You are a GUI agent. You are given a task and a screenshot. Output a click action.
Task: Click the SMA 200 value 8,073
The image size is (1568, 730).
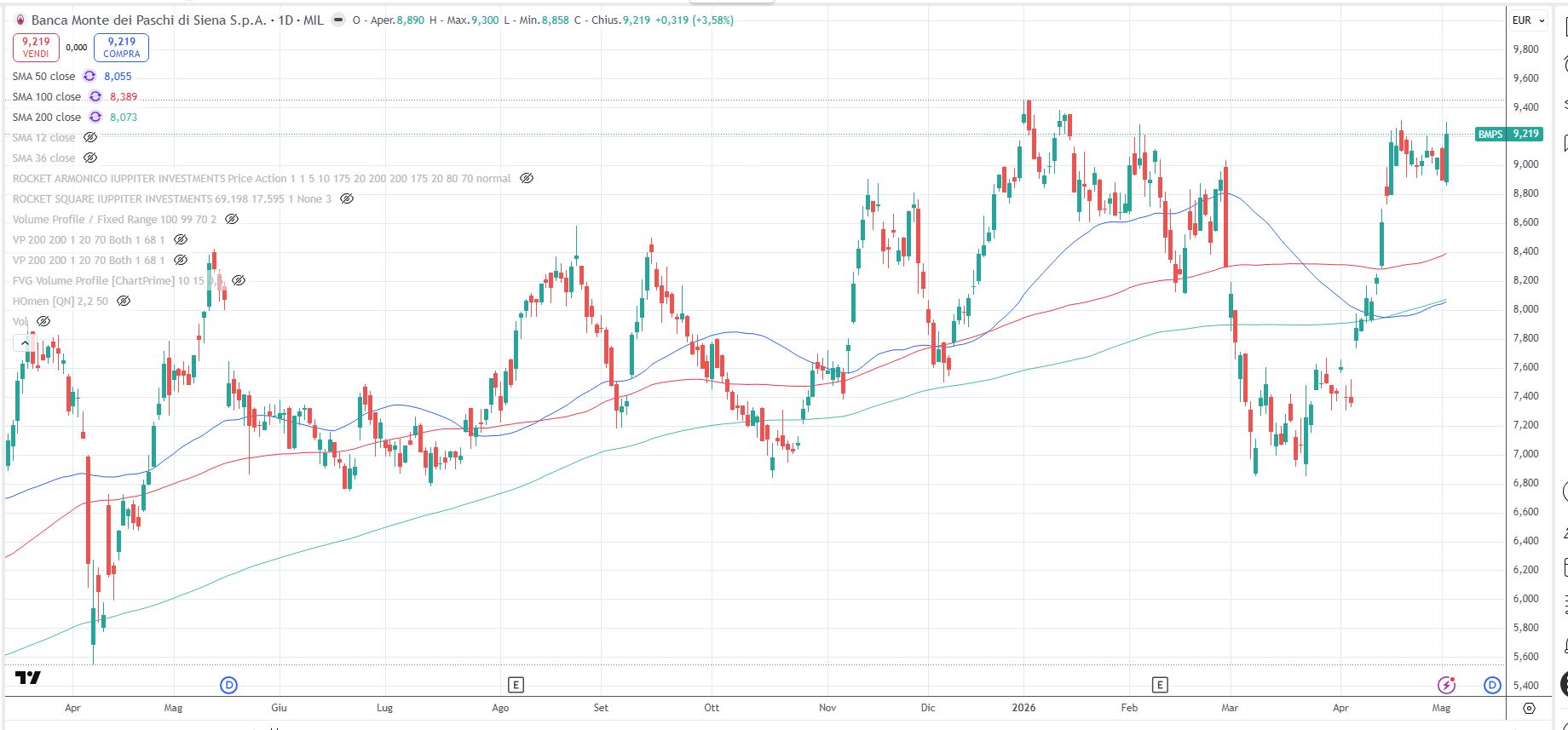[x=124, y=117]
